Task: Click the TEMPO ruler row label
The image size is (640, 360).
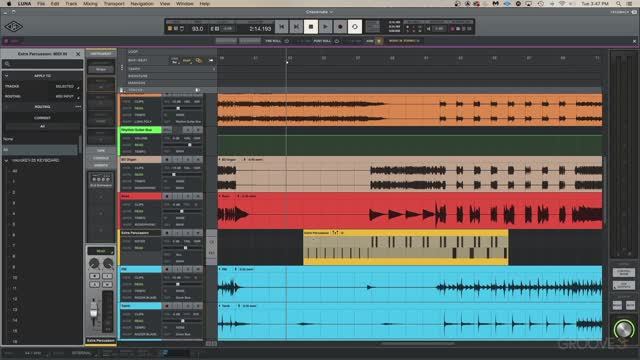Action: pyautogui.click(x=134, y=69)
